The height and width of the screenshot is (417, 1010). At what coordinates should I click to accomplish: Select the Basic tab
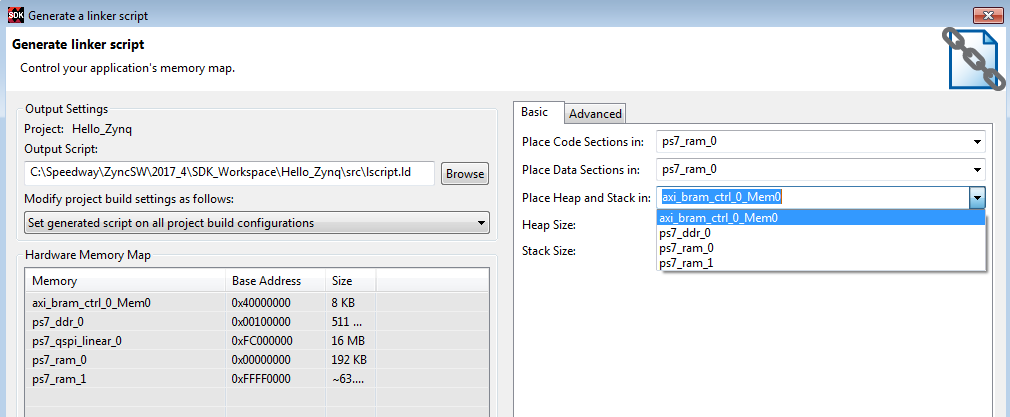(x=535, y=112)
